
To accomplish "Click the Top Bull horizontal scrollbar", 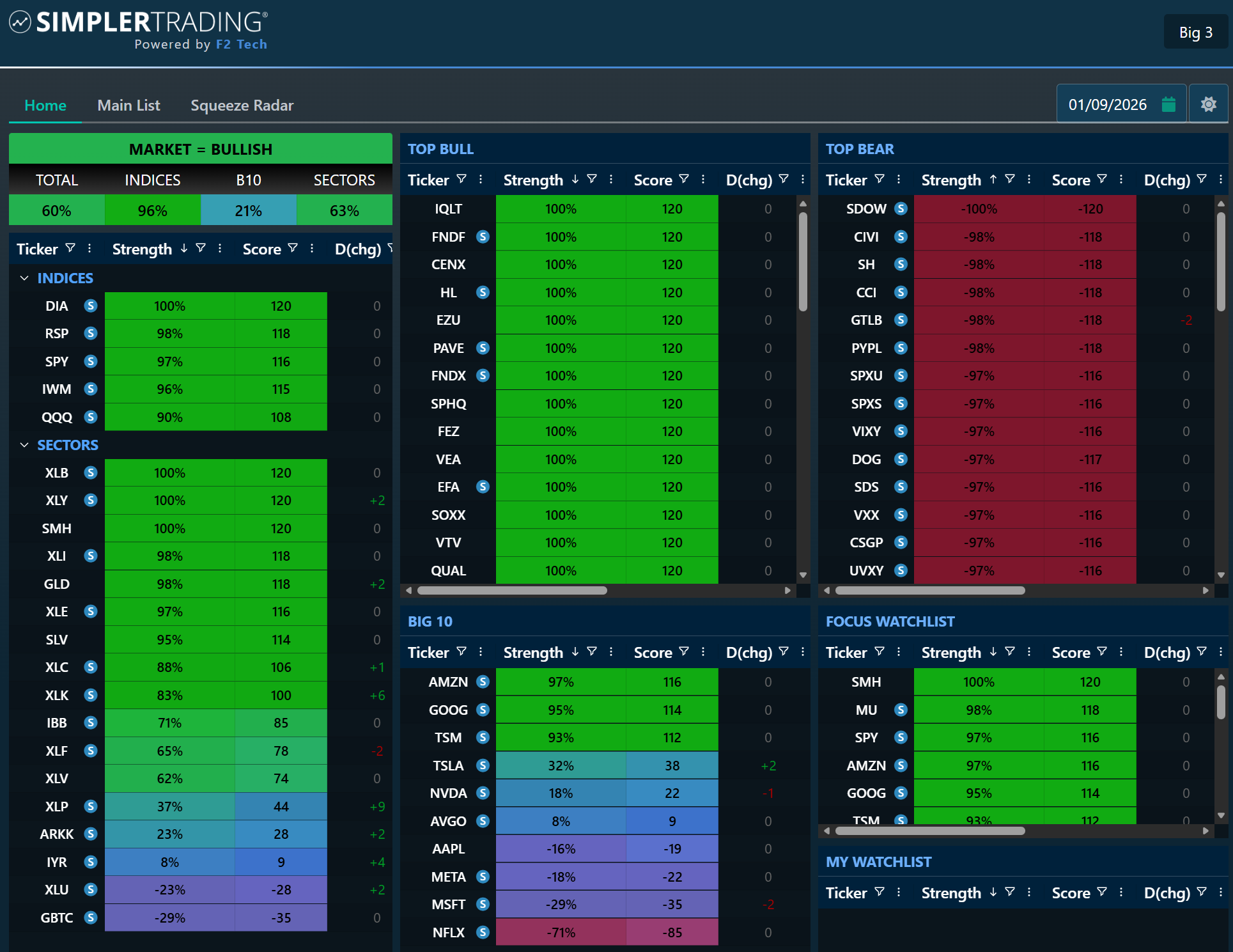I will point(511,590).
